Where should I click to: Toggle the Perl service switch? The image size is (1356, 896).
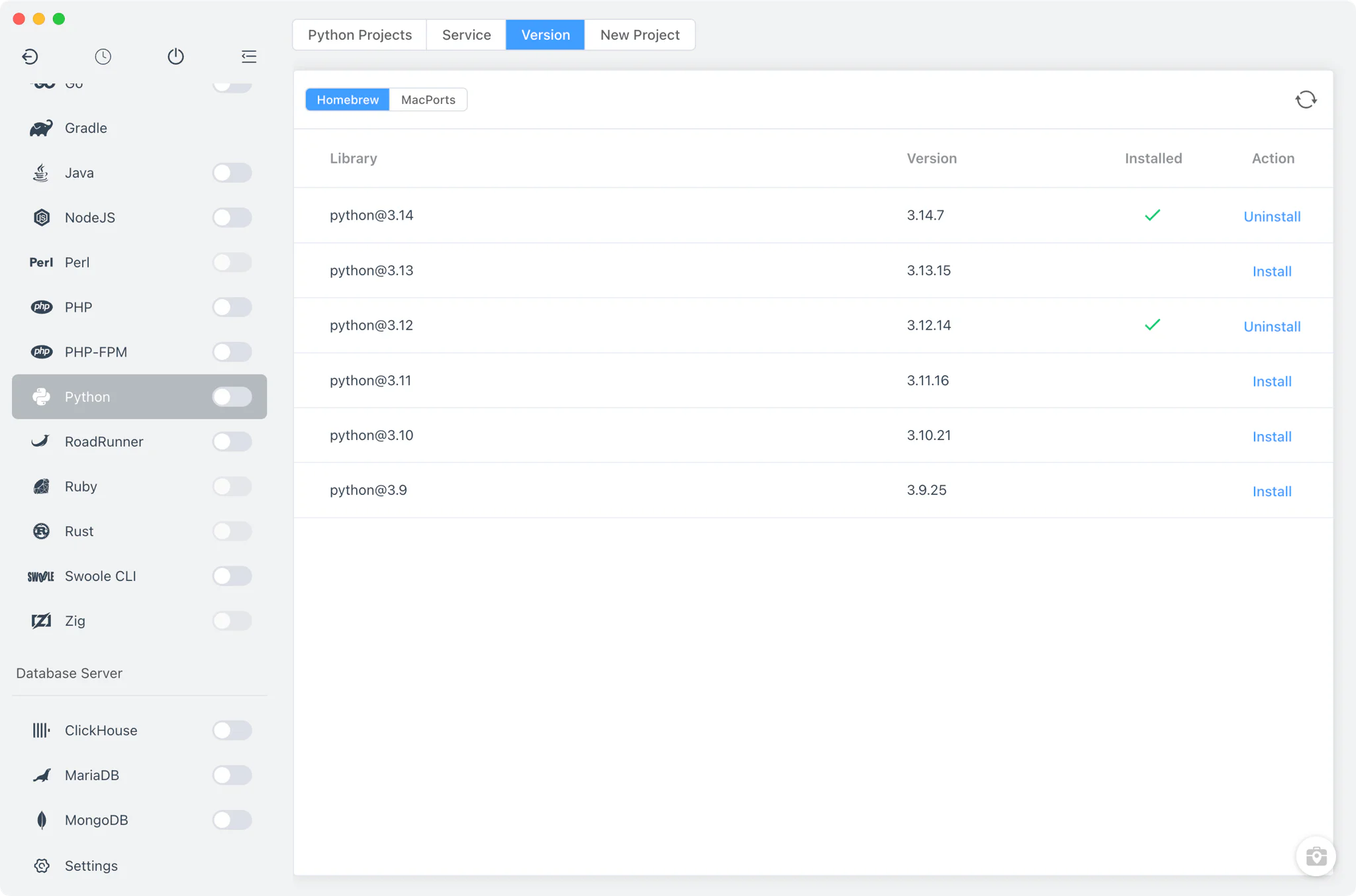coord(232,262)
